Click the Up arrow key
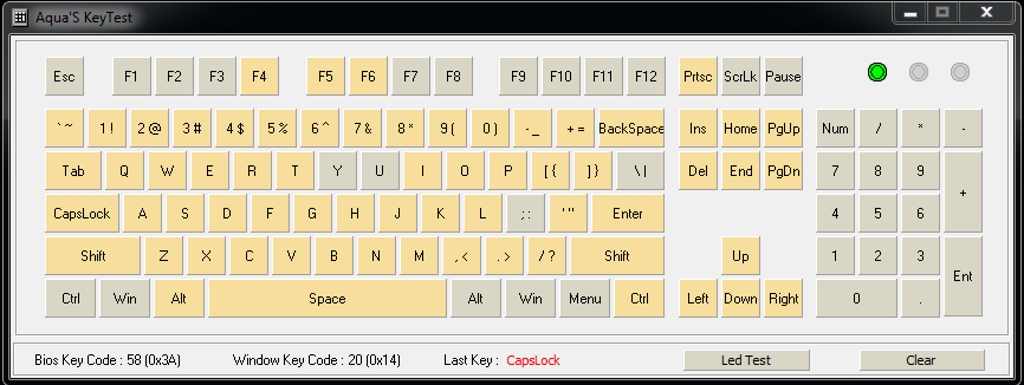Screen dimensions: 1024x385 click(x=741, y=256)
